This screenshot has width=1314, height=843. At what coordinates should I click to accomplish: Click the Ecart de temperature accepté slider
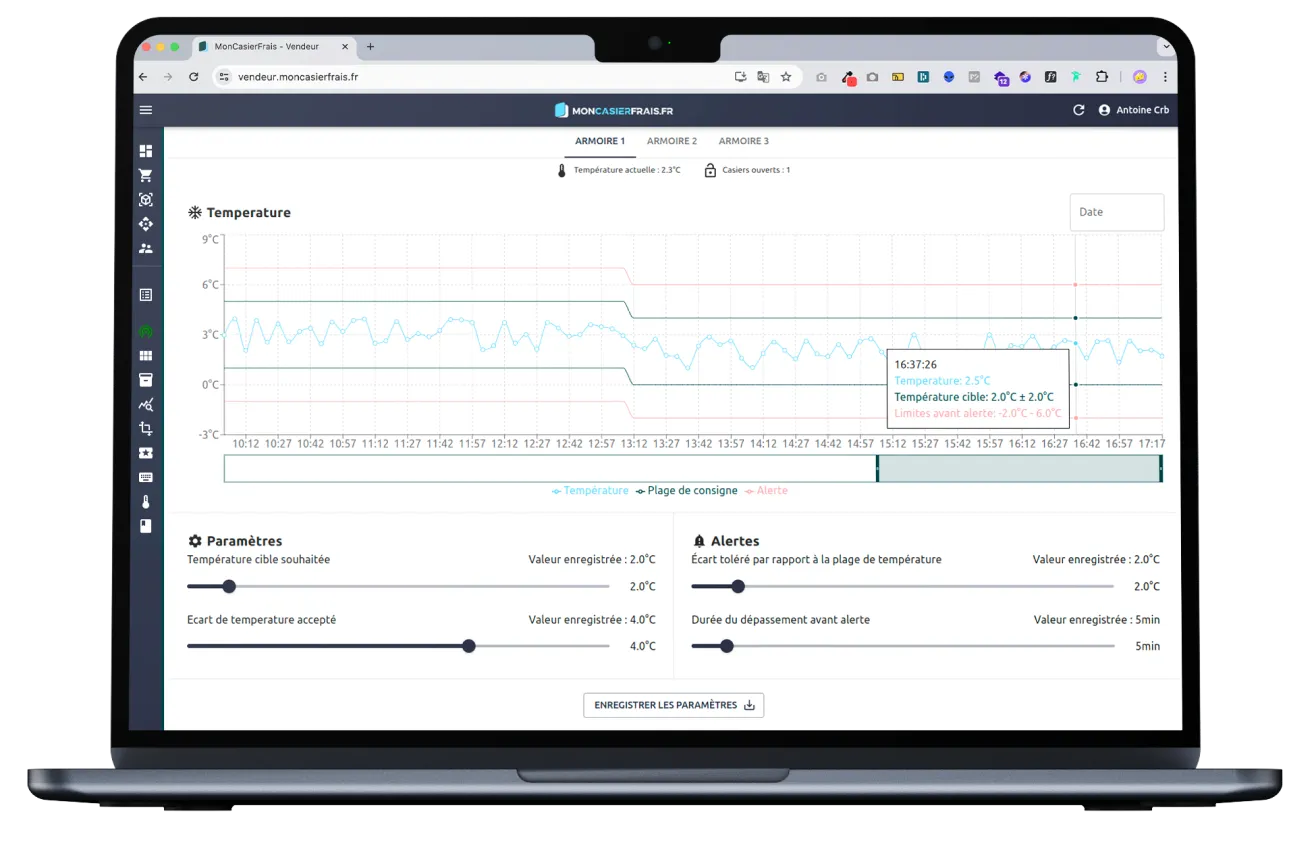pos(398,646)
